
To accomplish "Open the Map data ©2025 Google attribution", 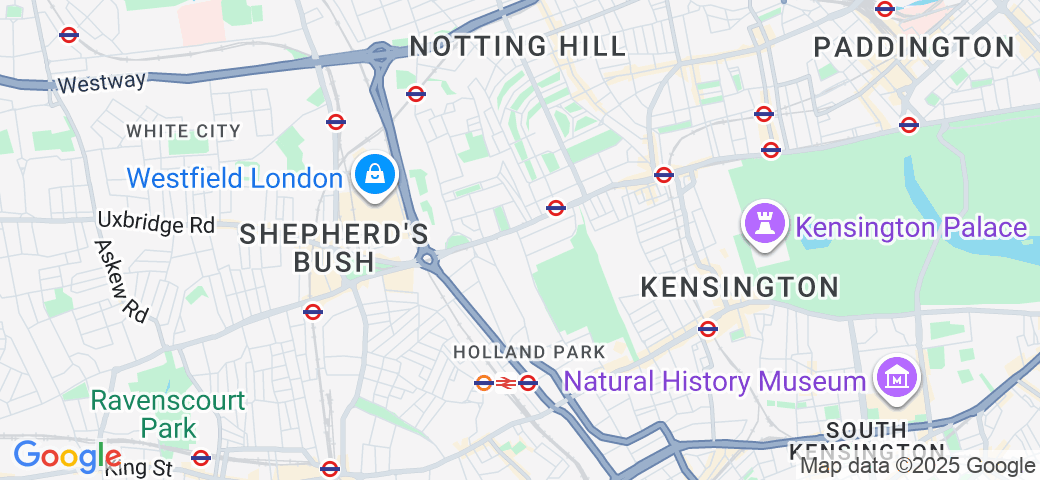I will (x=918, y=466).
